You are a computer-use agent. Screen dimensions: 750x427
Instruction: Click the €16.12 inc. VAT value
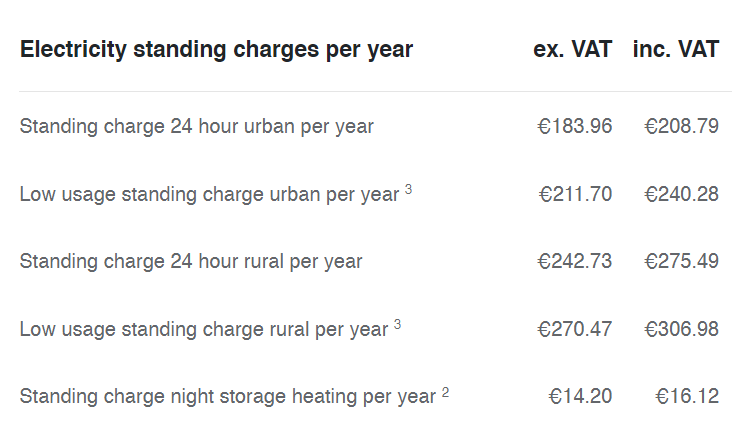(x=687, y=396)
